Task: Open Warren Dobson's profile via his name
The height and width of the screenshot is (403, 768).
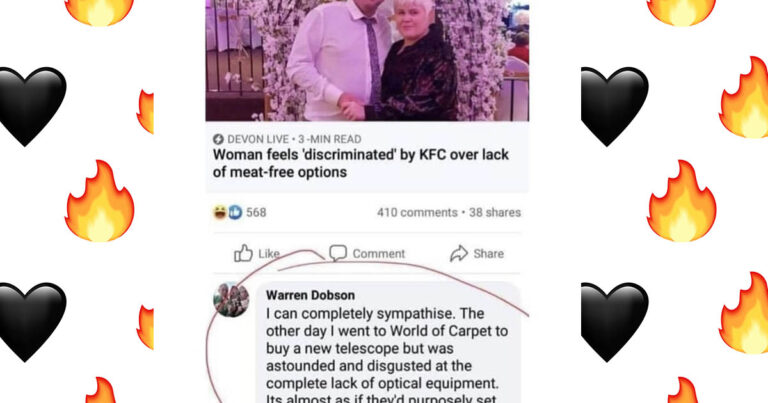Action: 310,296
